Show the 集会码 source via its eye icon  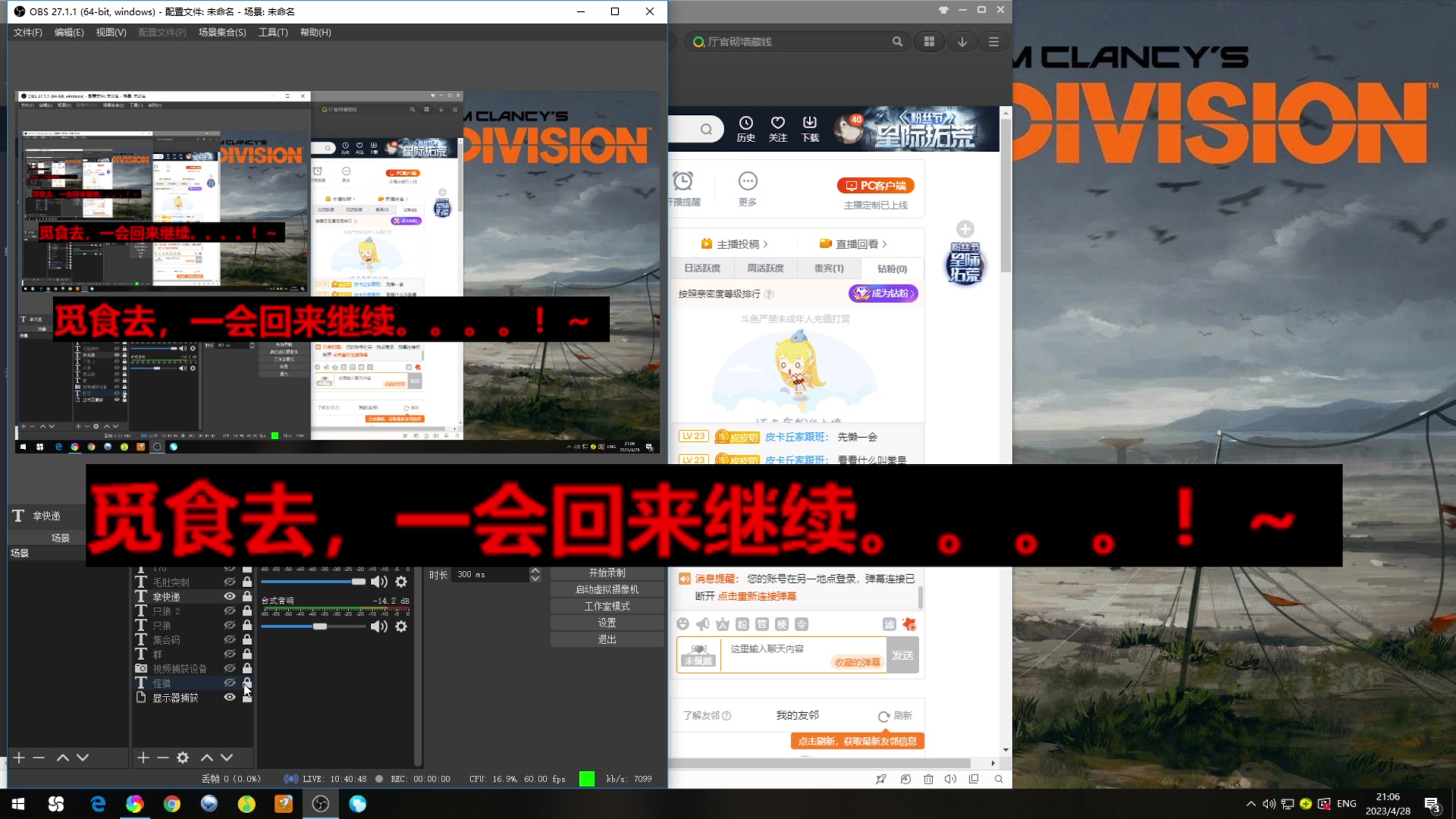pos(229,639)
